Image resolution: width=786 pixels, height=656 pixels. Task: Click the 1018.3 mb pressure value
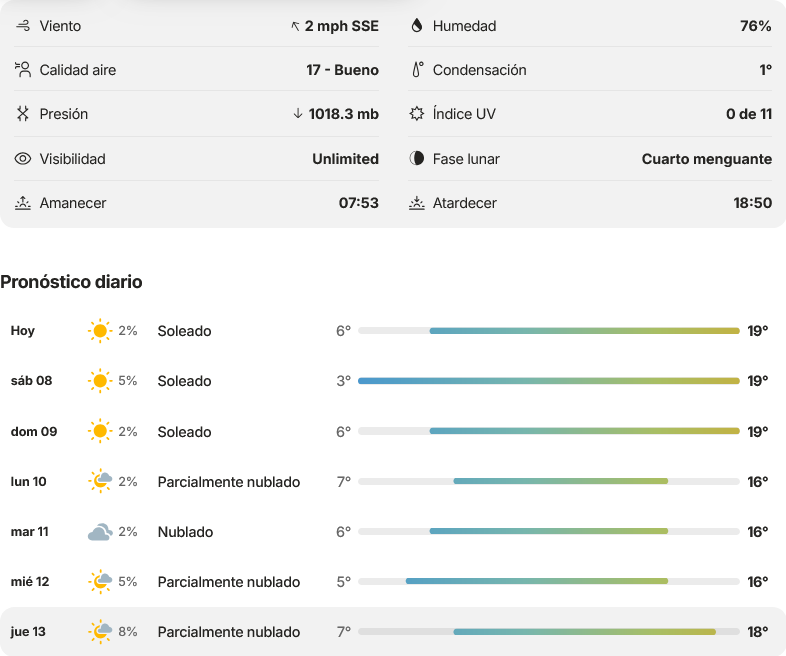[343, 114]
